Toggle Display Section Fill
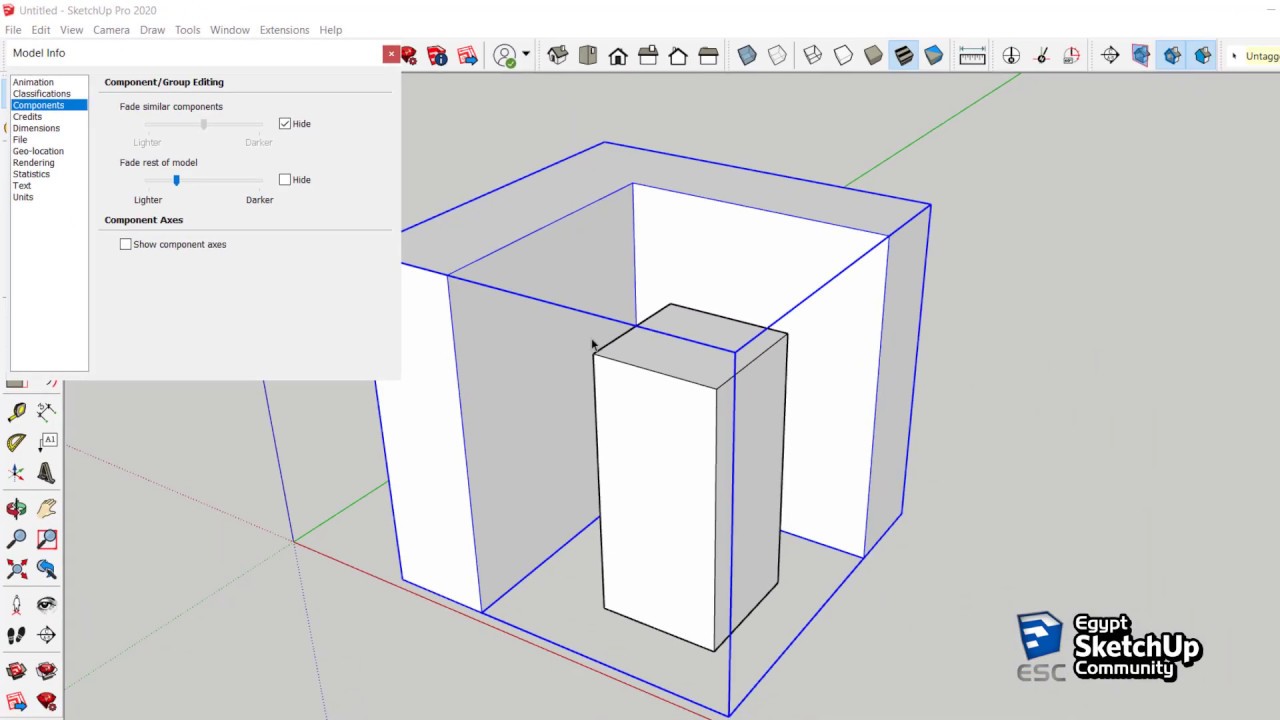 1202,56
